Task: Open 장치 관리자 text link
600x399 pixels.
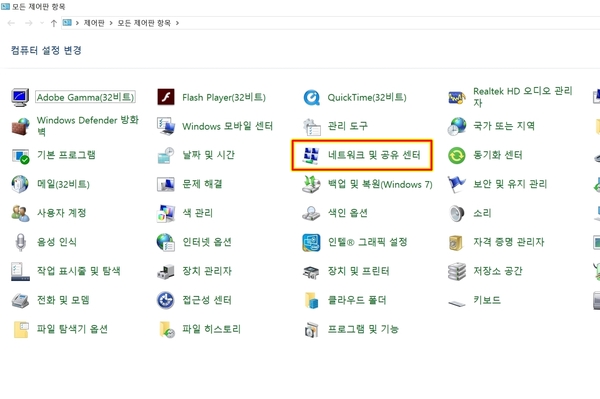Action: point(207,271)
